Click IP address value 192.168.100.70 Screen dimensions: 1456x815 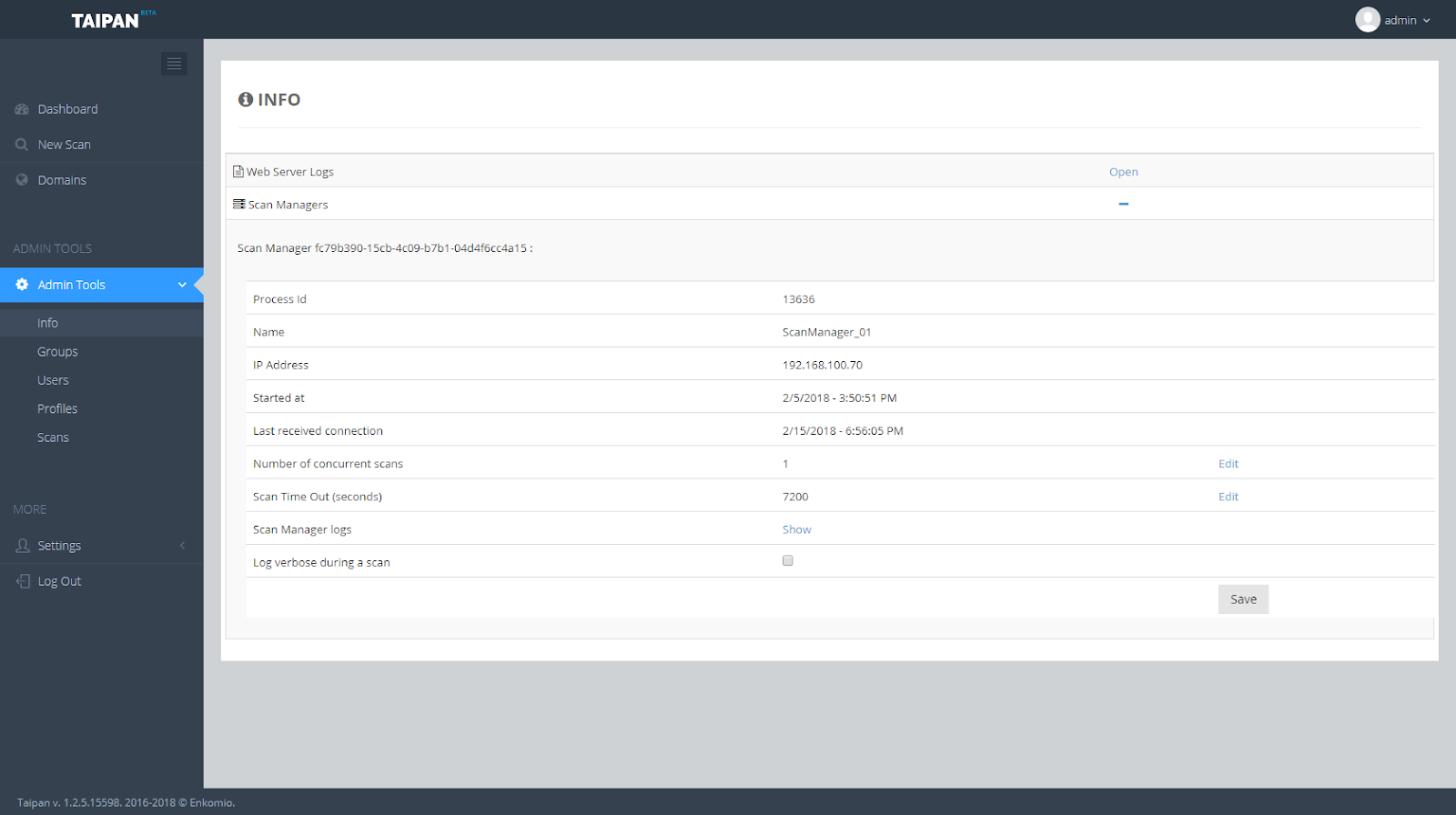pos(823,365)
